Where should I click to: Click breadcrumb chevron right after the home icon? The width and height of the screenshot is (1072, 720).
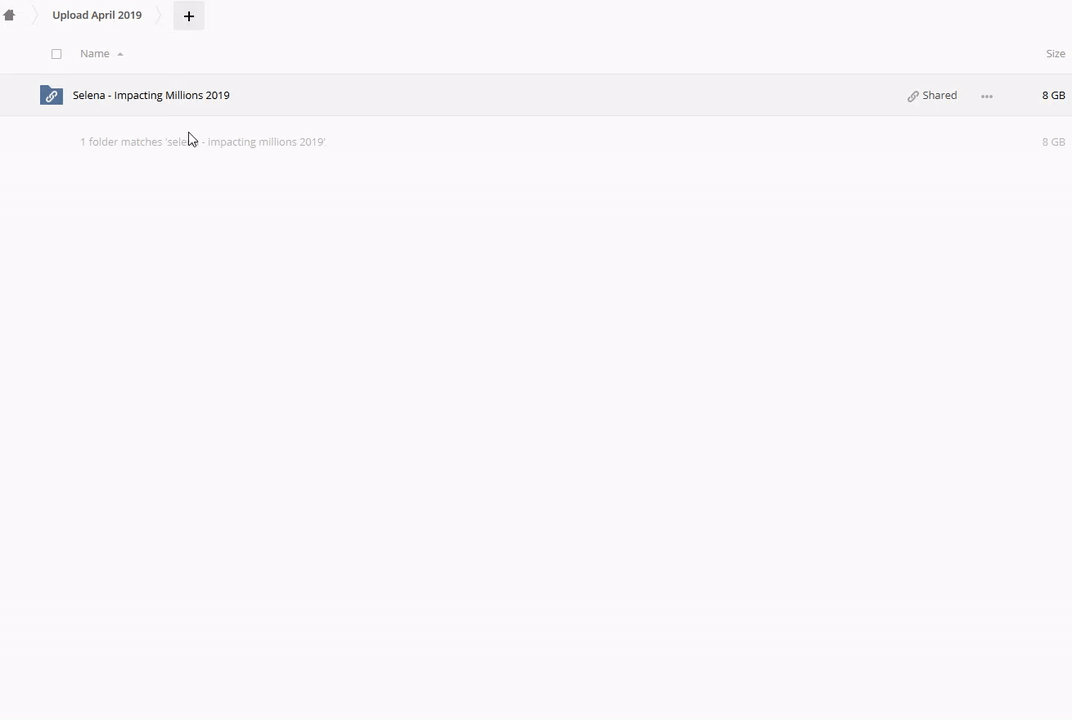click(x=34, y=15)
